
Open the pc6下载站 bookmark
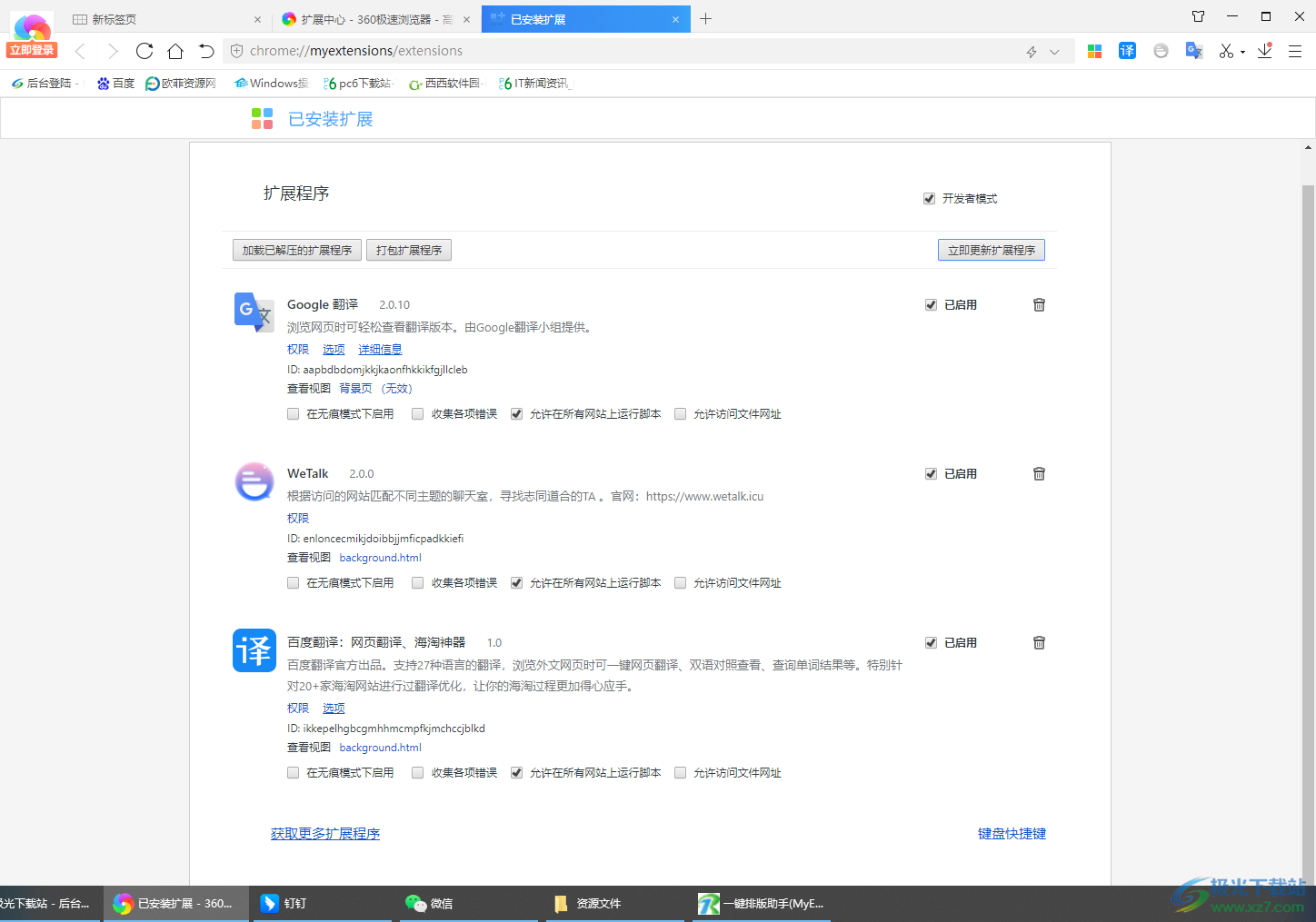tap(357, 84)
